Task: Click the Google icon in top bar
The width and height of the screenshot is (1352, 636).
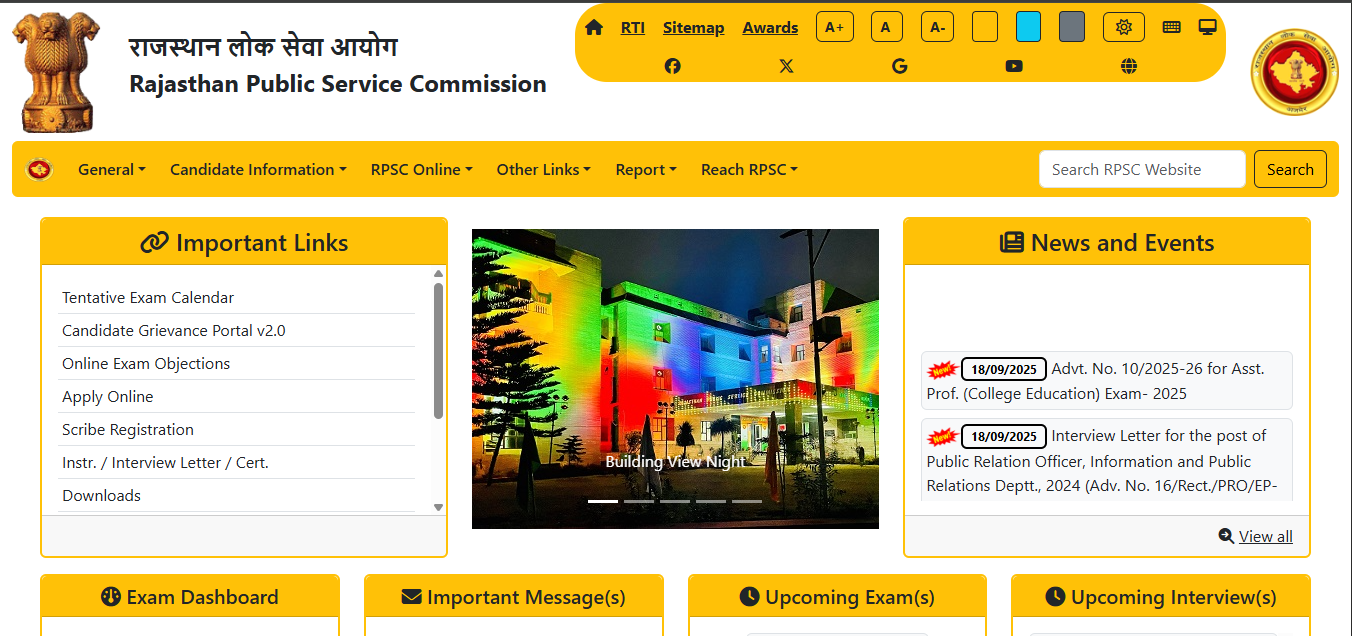Action: click(900, 66)
